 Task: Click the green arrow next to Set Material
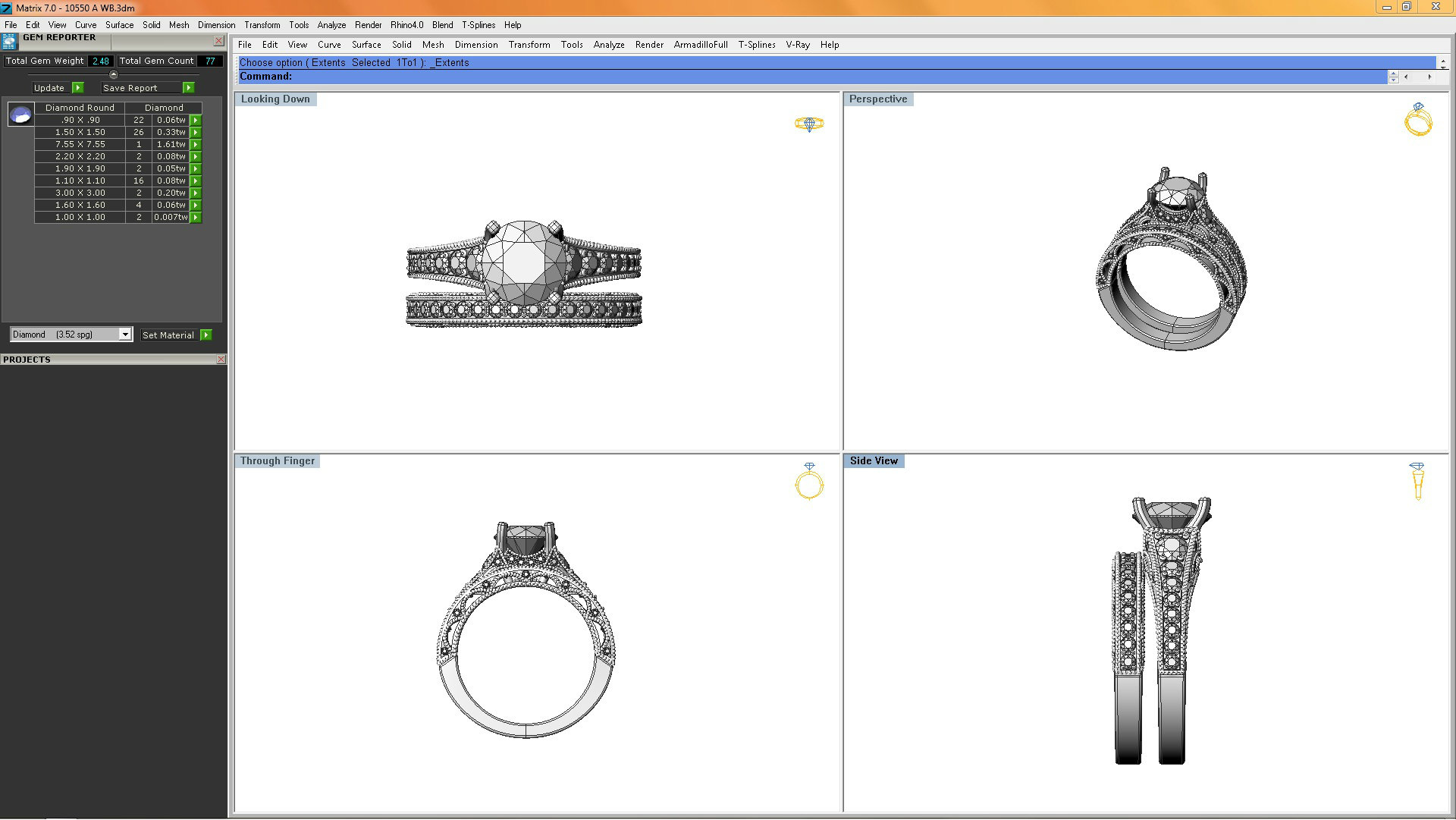coord(206,335)
